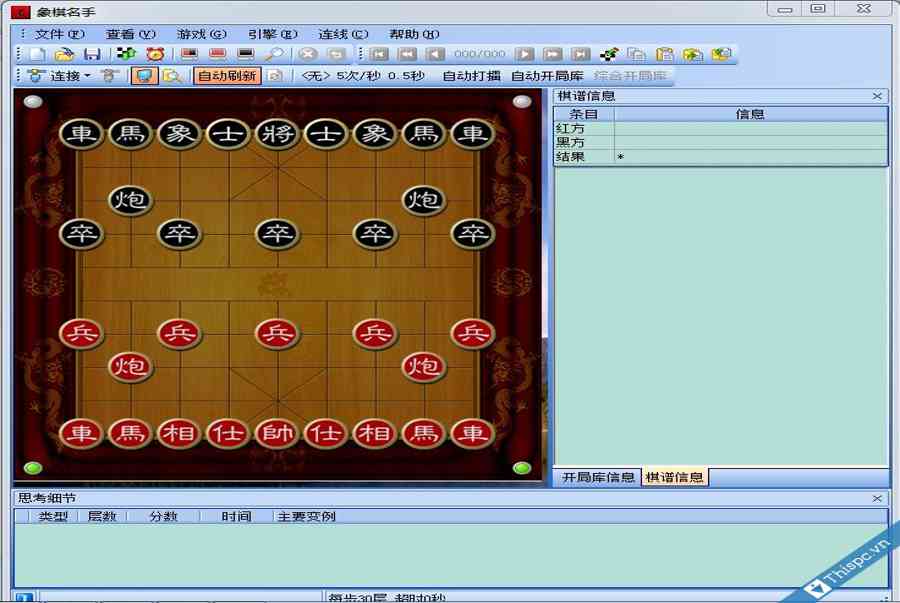Click the last yellow folder icon in toolbar

point(721,55)
